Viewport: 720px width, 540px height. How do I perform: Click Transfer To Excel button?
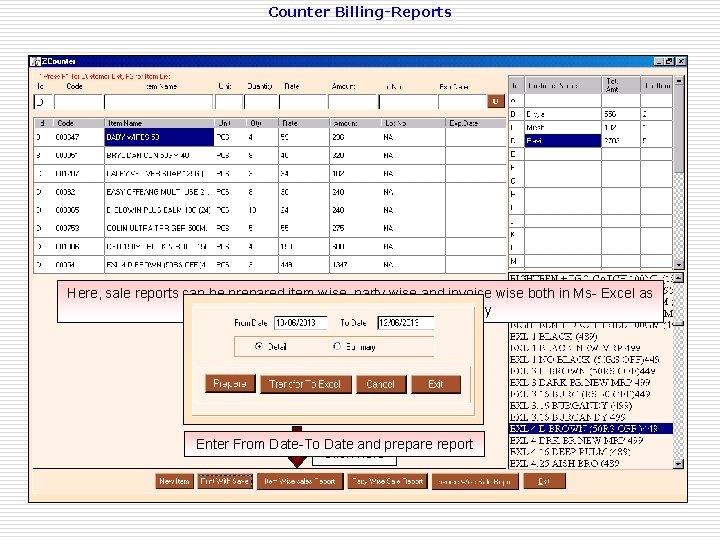pos(306,384)
